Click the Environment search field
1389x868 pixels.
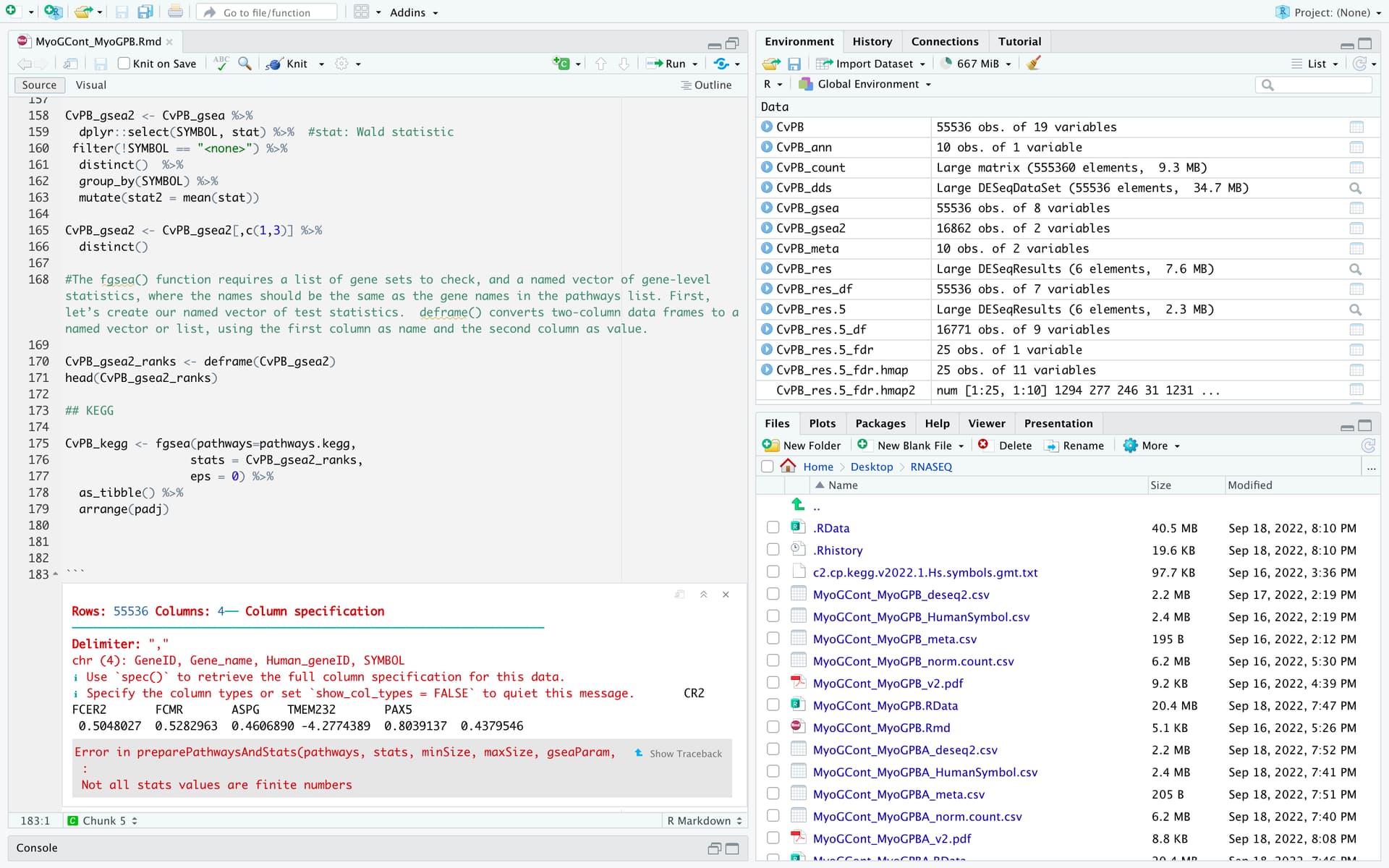[x=1314, y=85]
